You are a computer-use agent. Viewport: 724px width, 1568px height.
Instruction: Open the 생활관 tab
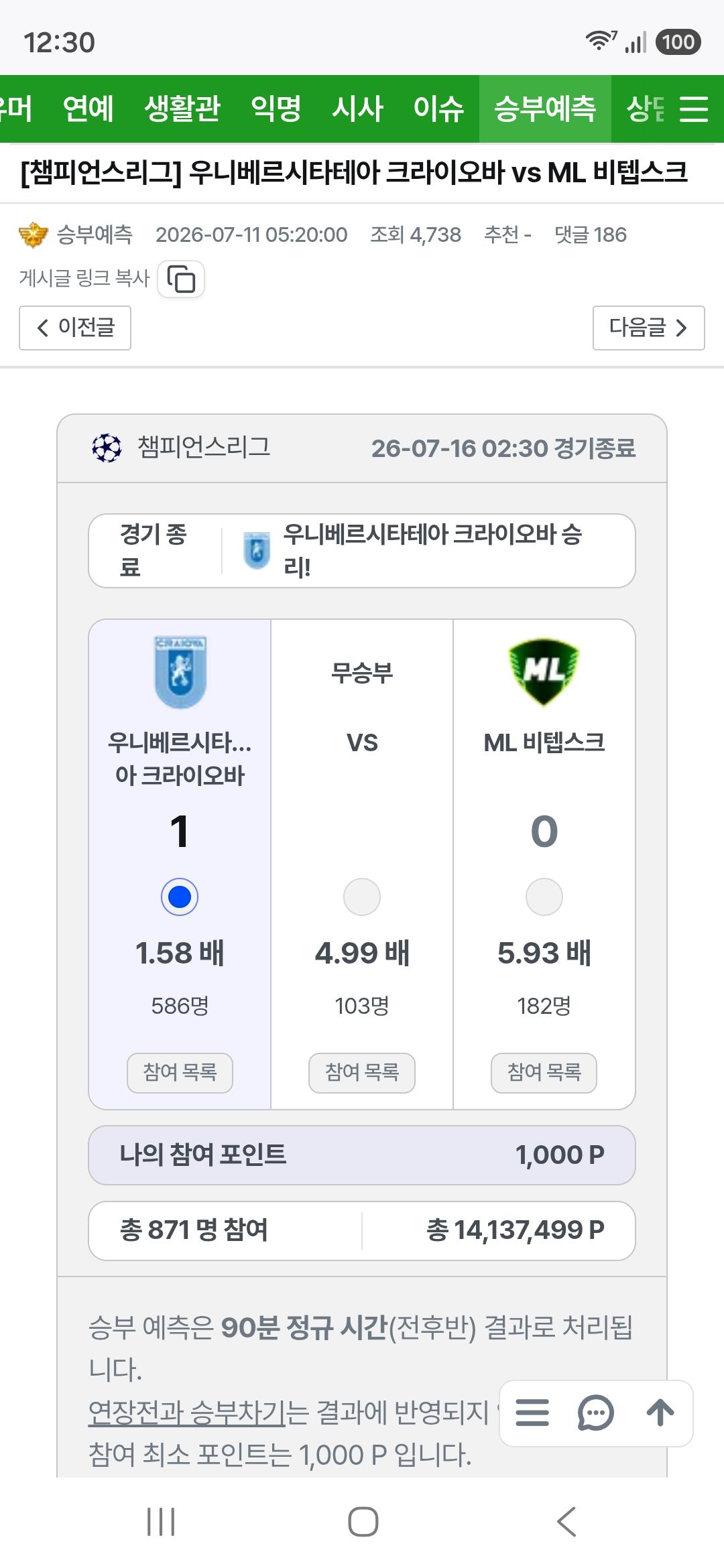[x=182, y=109]
